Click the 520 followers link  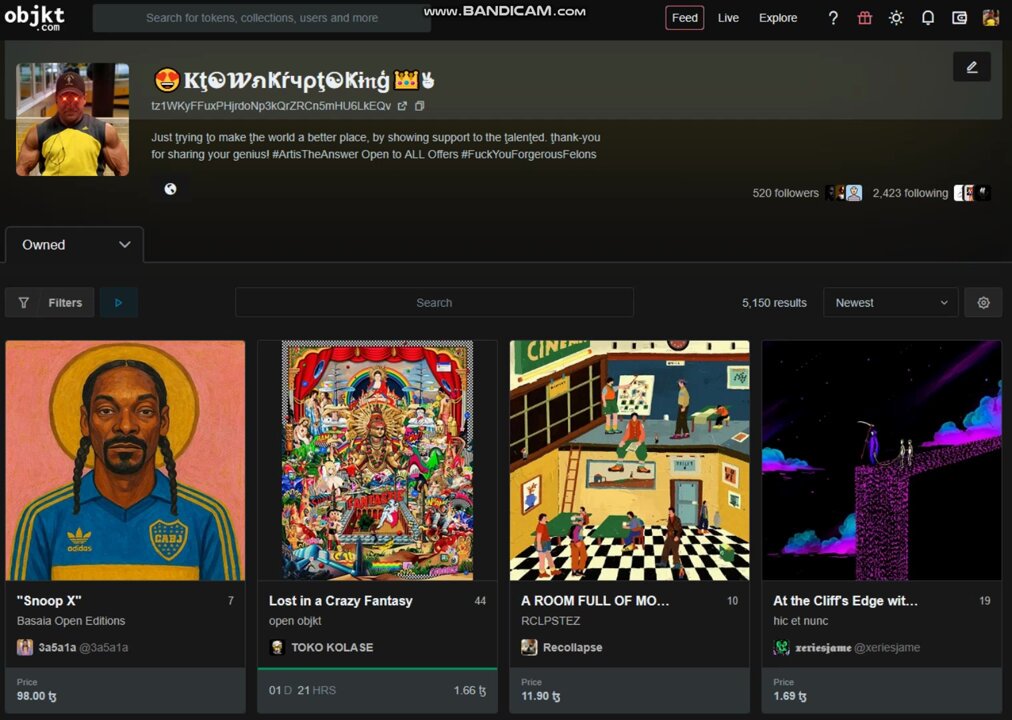(785, 193)
